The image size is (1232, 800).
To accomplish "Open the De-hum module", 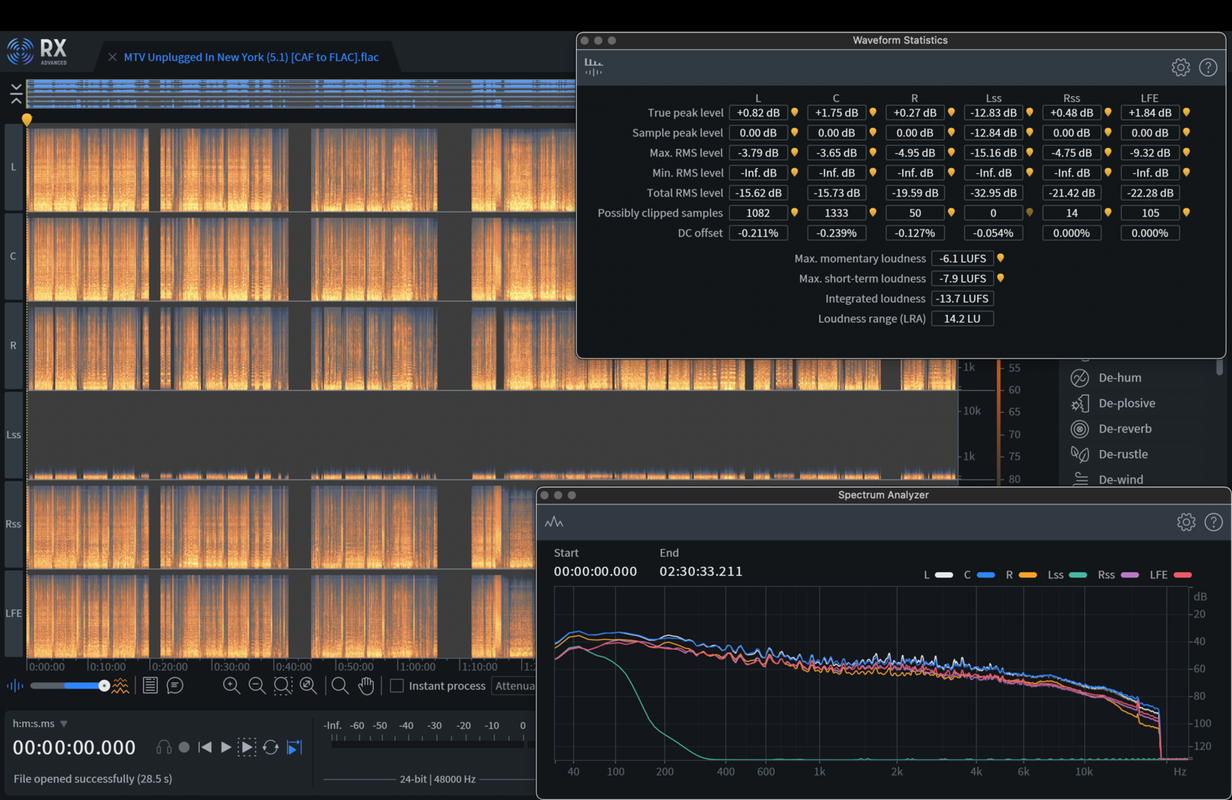I will coord(1119,378).
